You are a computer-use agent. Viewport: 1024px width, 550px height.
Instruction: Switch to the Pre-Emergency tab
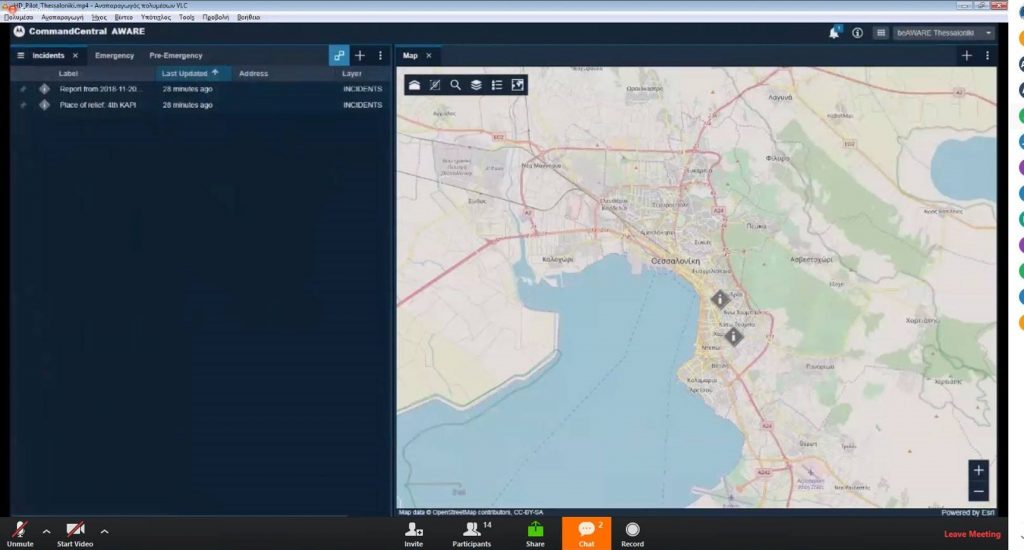176,56
